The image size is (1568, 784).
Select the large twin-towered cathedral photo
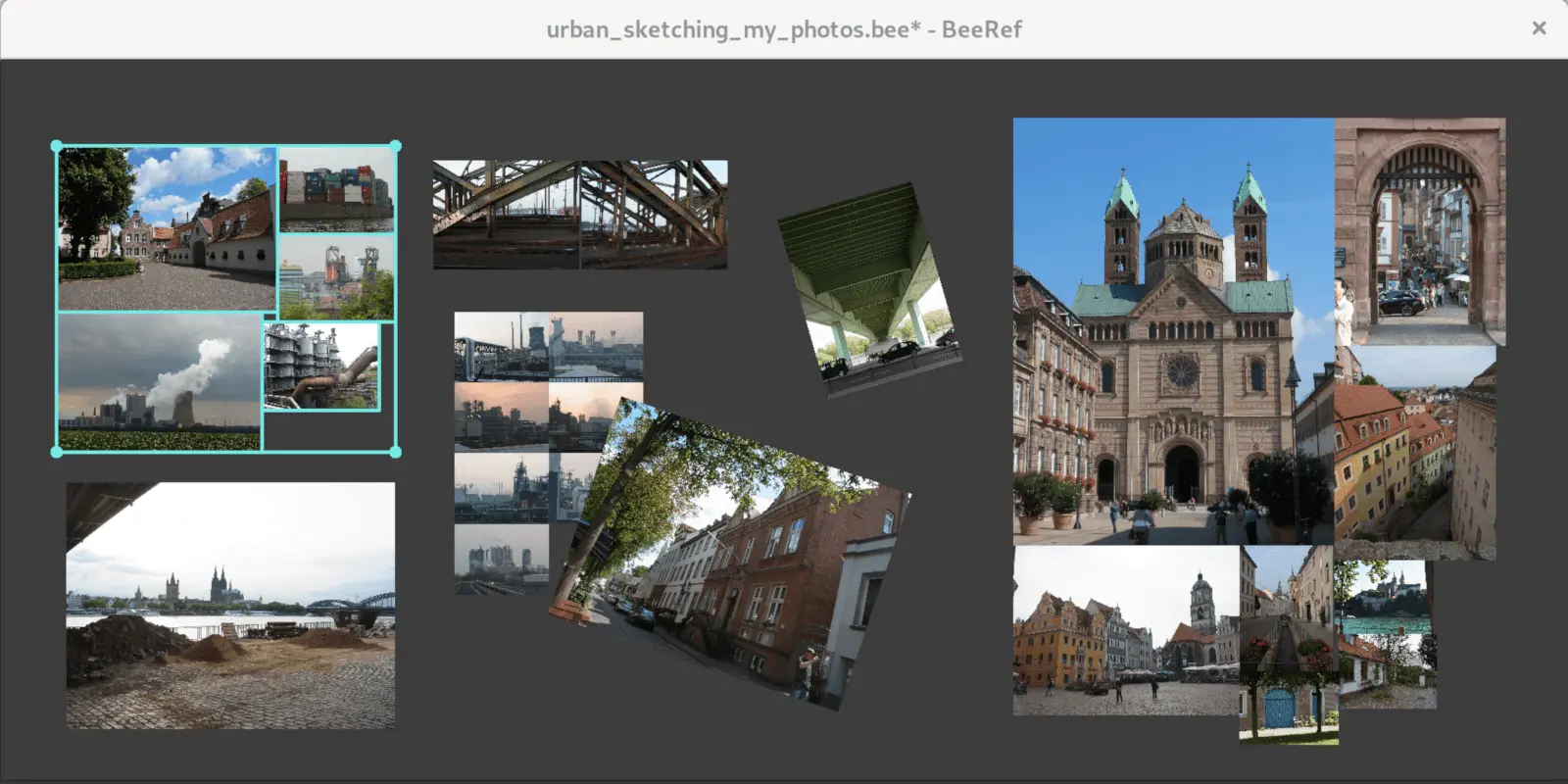(1172, 331)
